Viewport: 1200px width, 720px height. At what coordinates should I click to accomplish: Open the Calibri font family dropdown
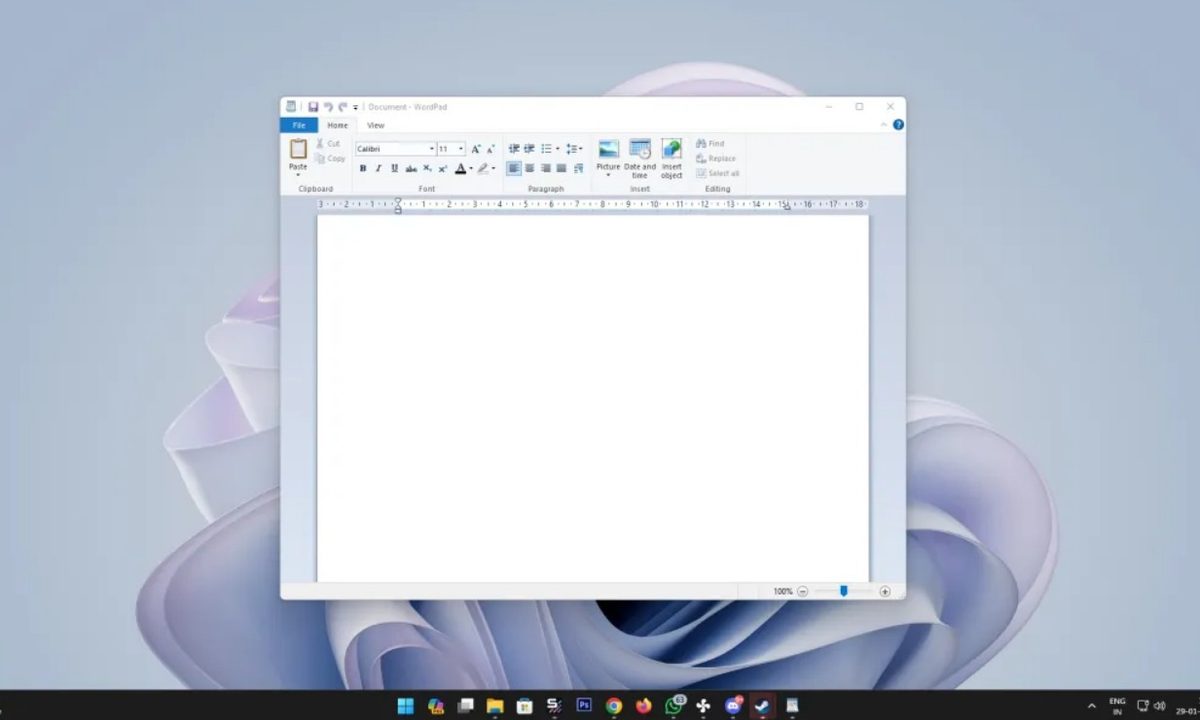tap(432, 149)
